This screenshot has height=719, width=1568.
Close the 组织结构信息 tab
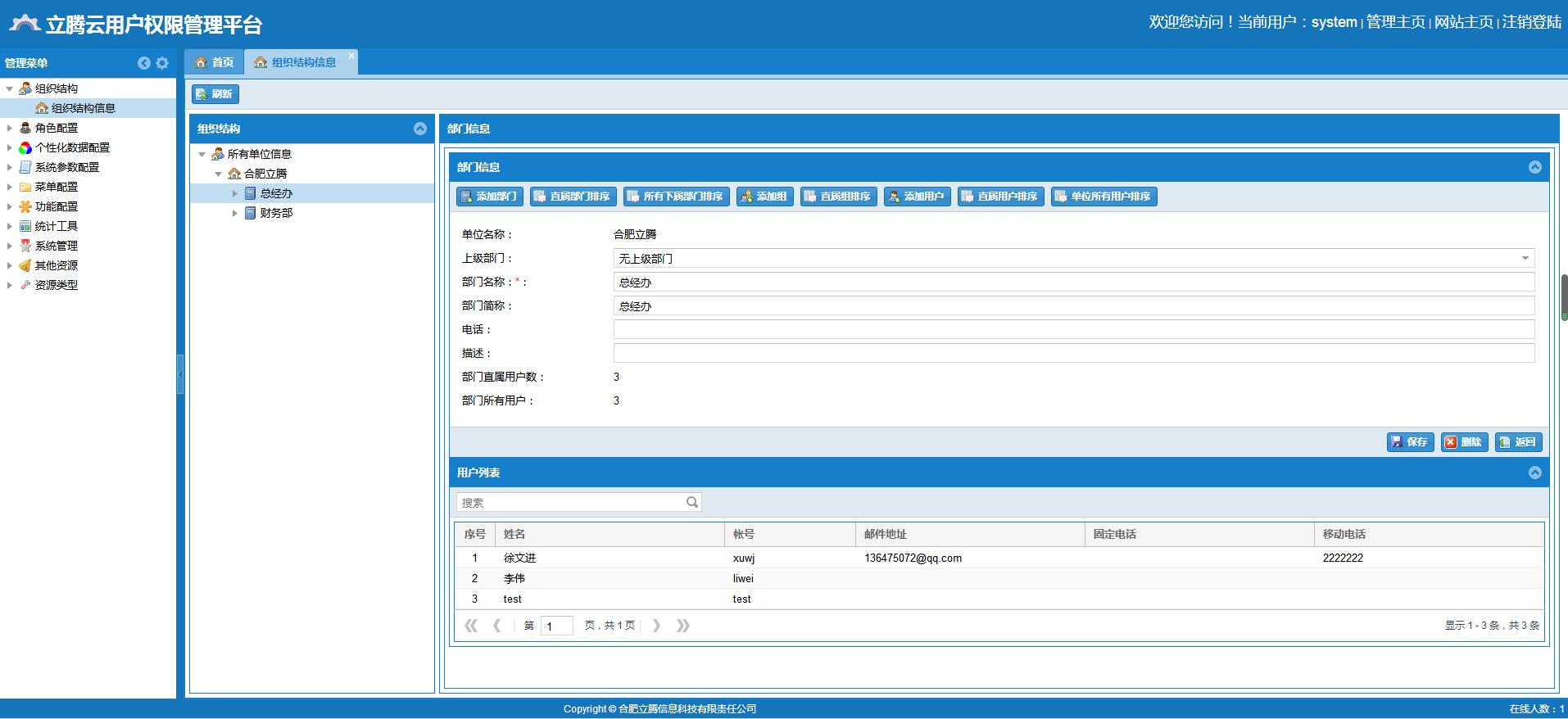click(351, 57)
